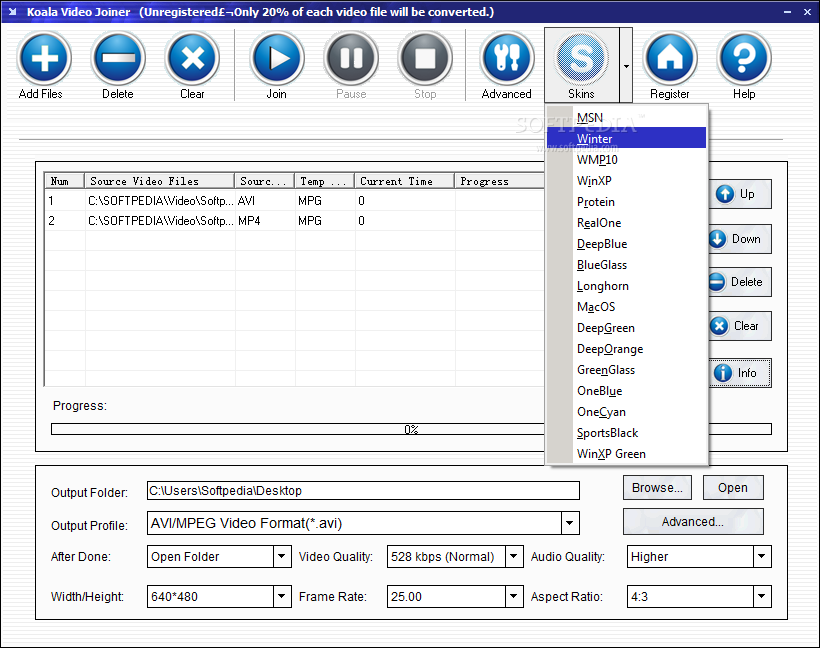Choose the Winter skin

click(x=626, y=139)
